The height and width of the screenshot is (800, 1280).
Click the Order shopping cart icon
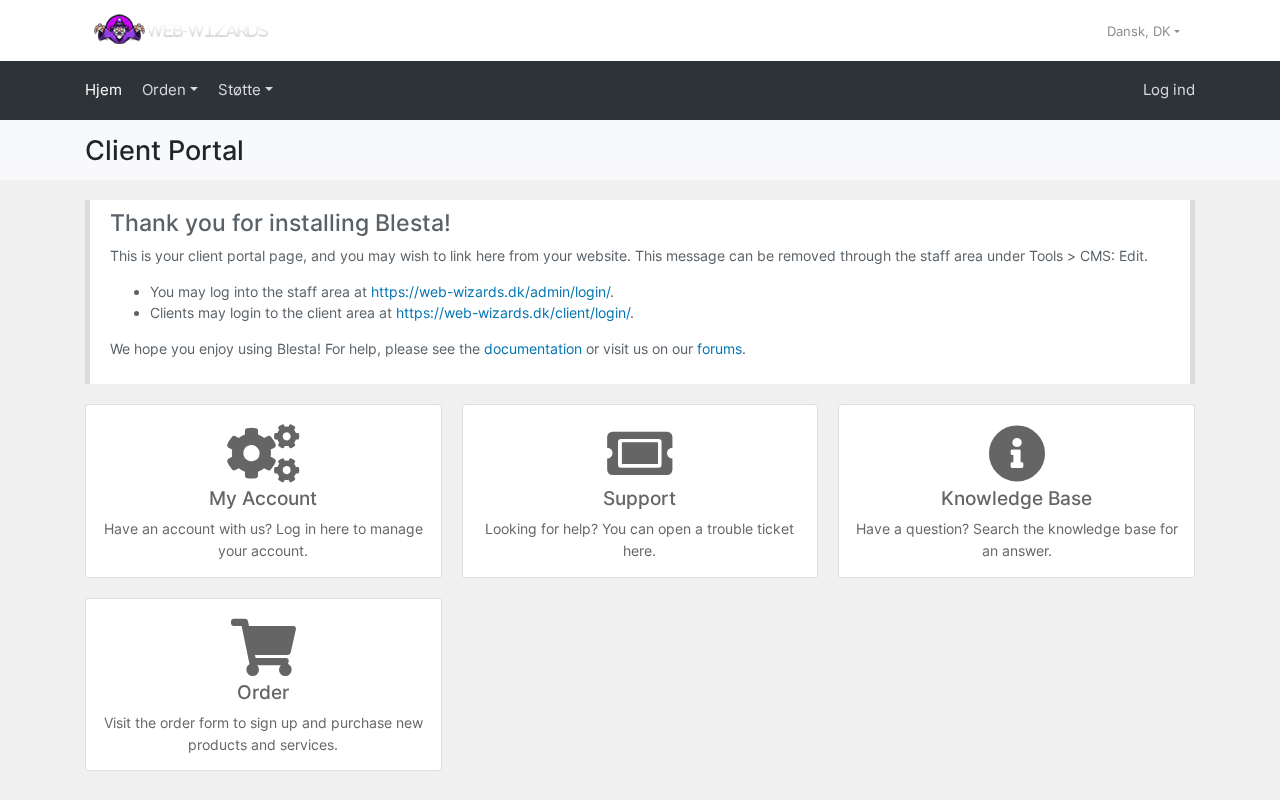coord(263,647)
